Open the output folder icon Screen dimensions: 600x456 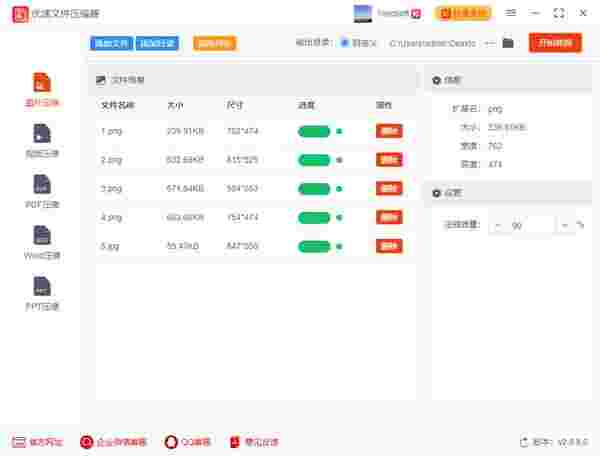tap(508, 43)
